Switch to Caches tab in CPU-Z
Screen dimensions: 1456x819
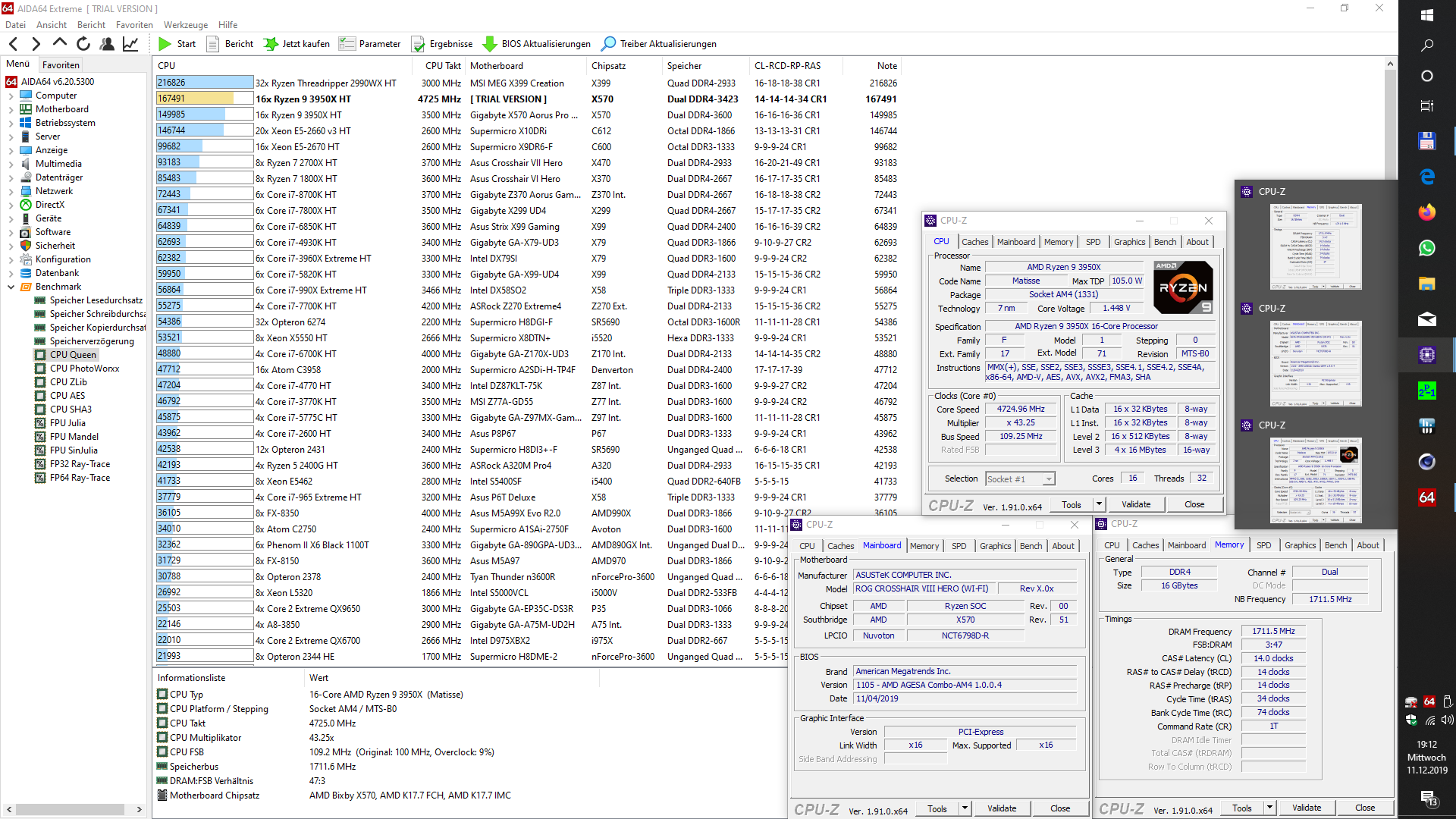point(974,242)
